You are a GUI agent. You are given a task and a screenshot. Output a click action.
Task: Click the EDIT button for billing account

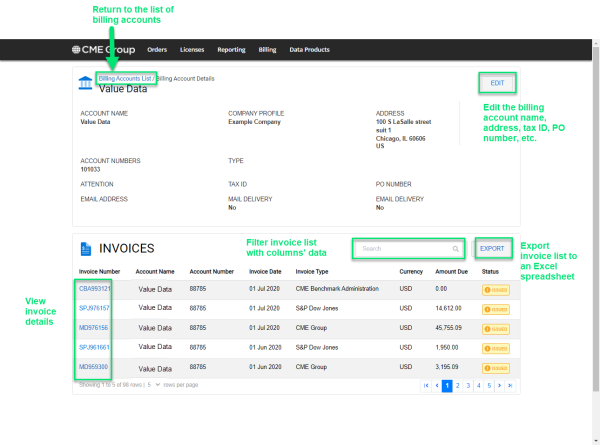coord(497,82)
